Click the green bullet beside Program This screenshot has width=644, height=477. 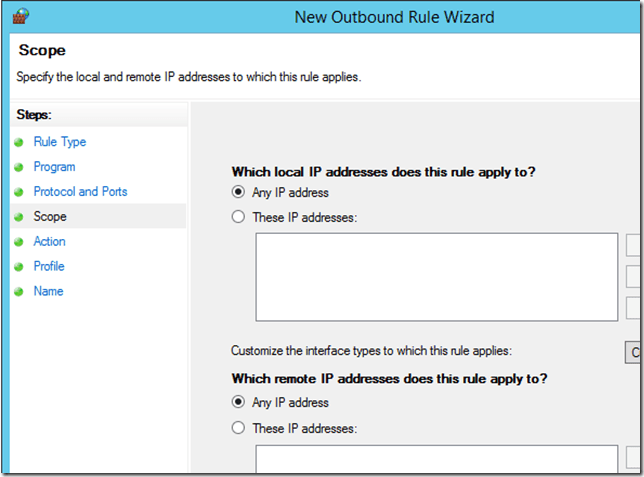point(18,167)
